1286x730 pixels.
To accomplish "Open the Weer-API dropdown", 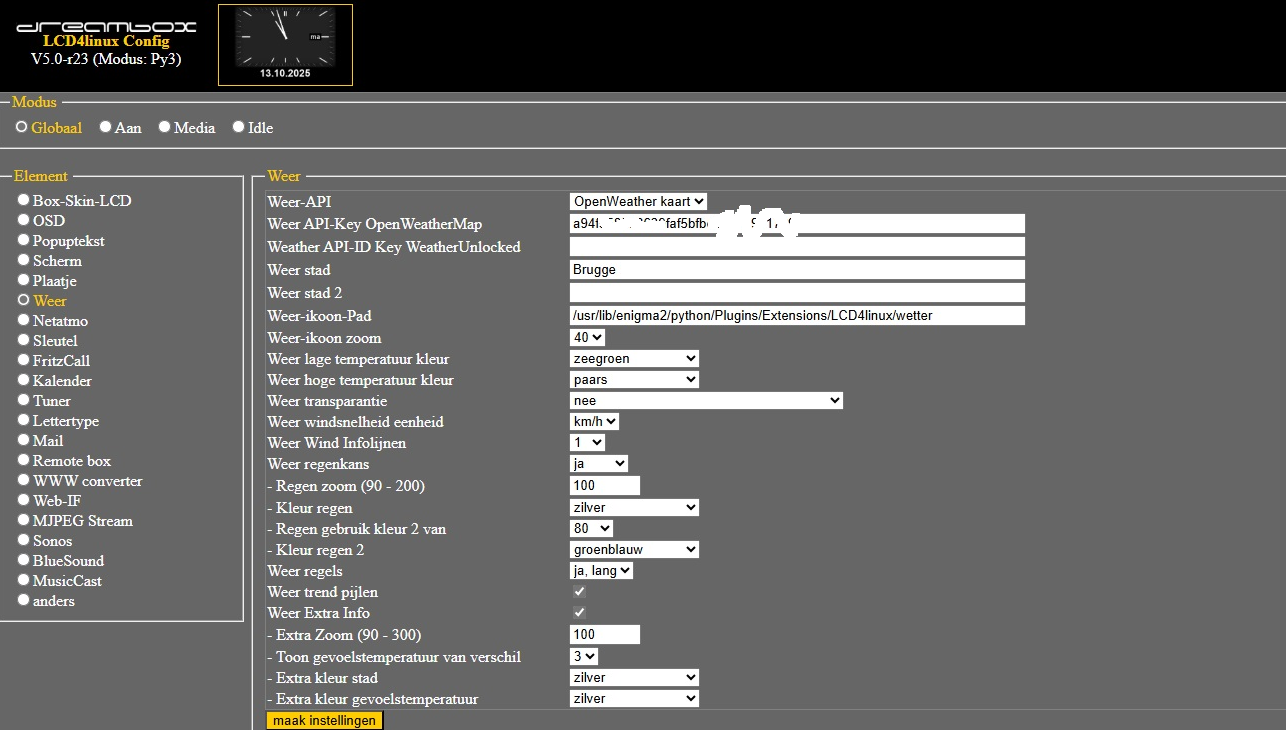I will pos(638,202).
